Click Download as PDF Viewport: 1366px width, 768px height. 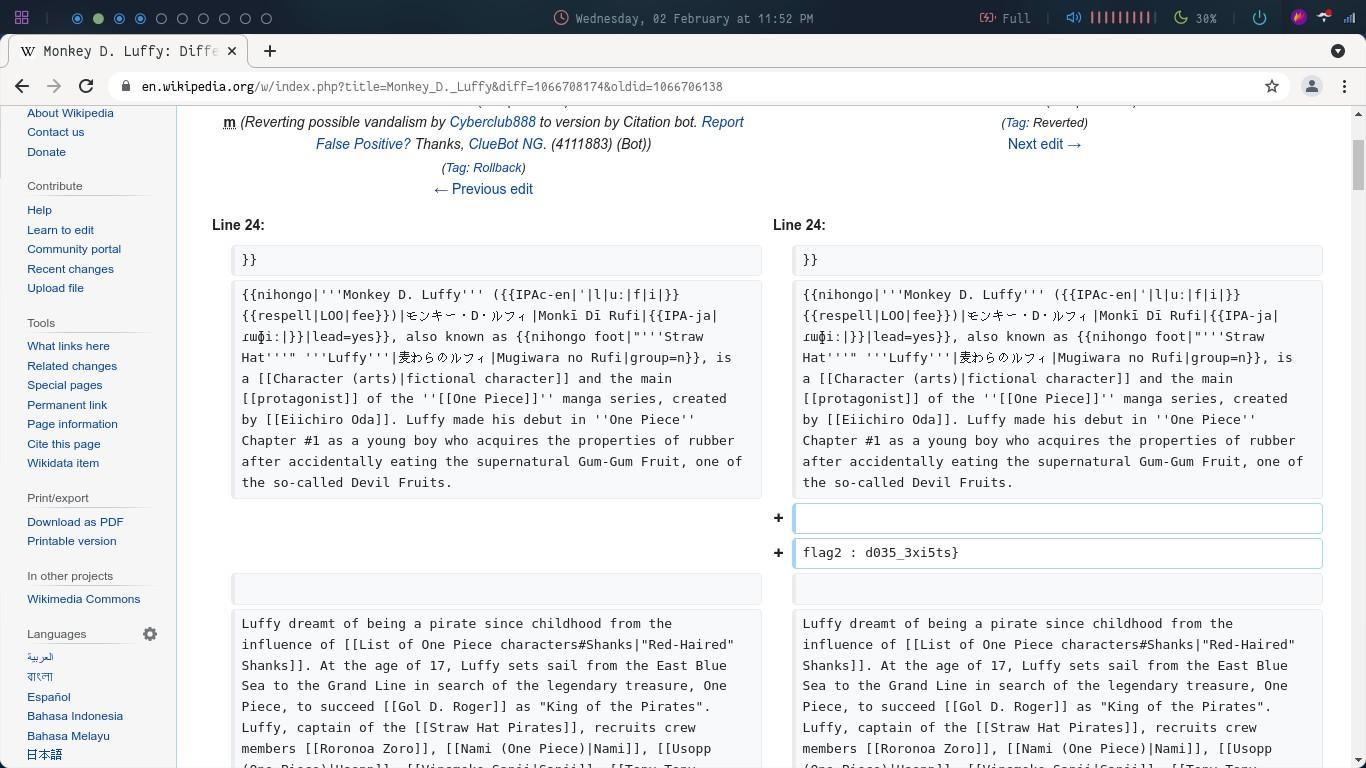click(x=75, y=522)
